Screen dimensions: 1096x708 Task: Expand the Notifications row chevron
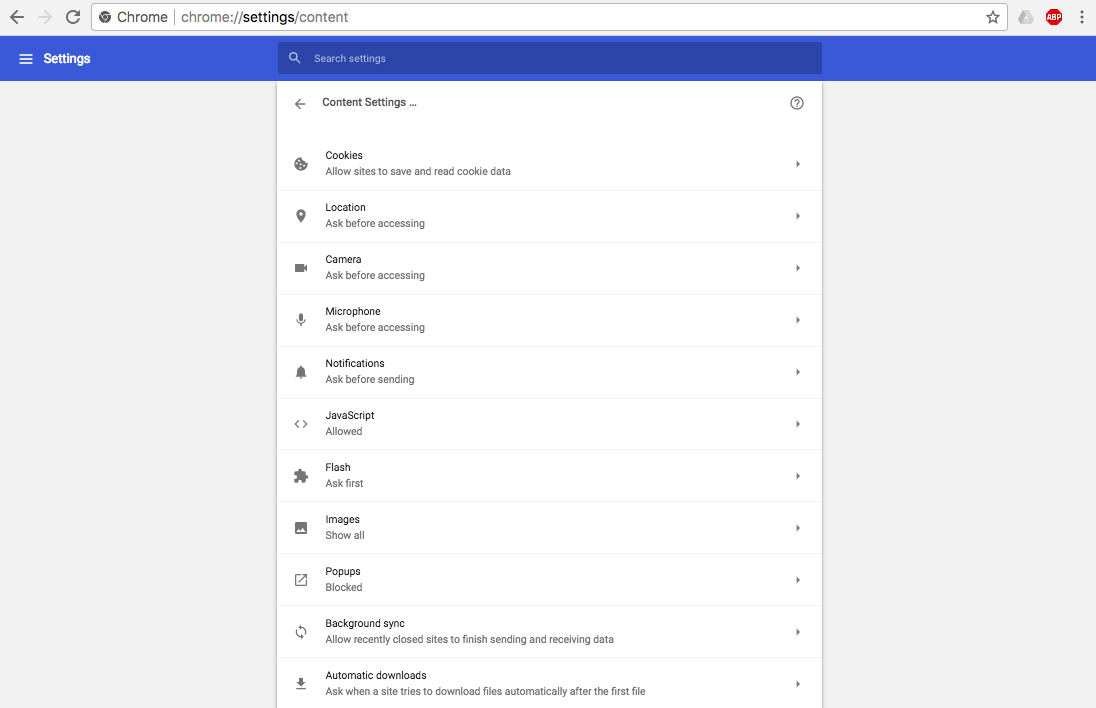798,372
